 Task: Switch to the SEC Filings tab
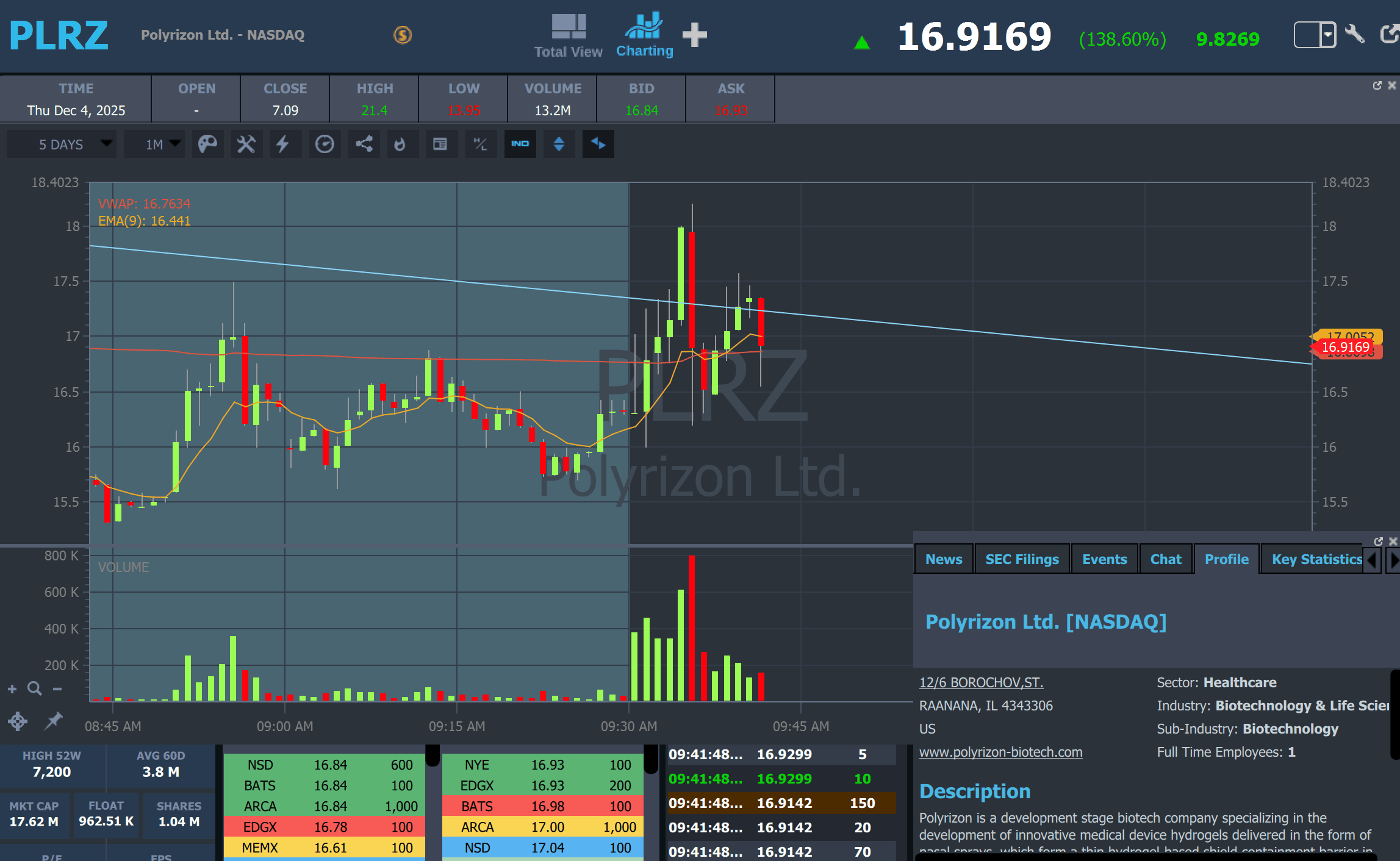[x=1022, y=559]
